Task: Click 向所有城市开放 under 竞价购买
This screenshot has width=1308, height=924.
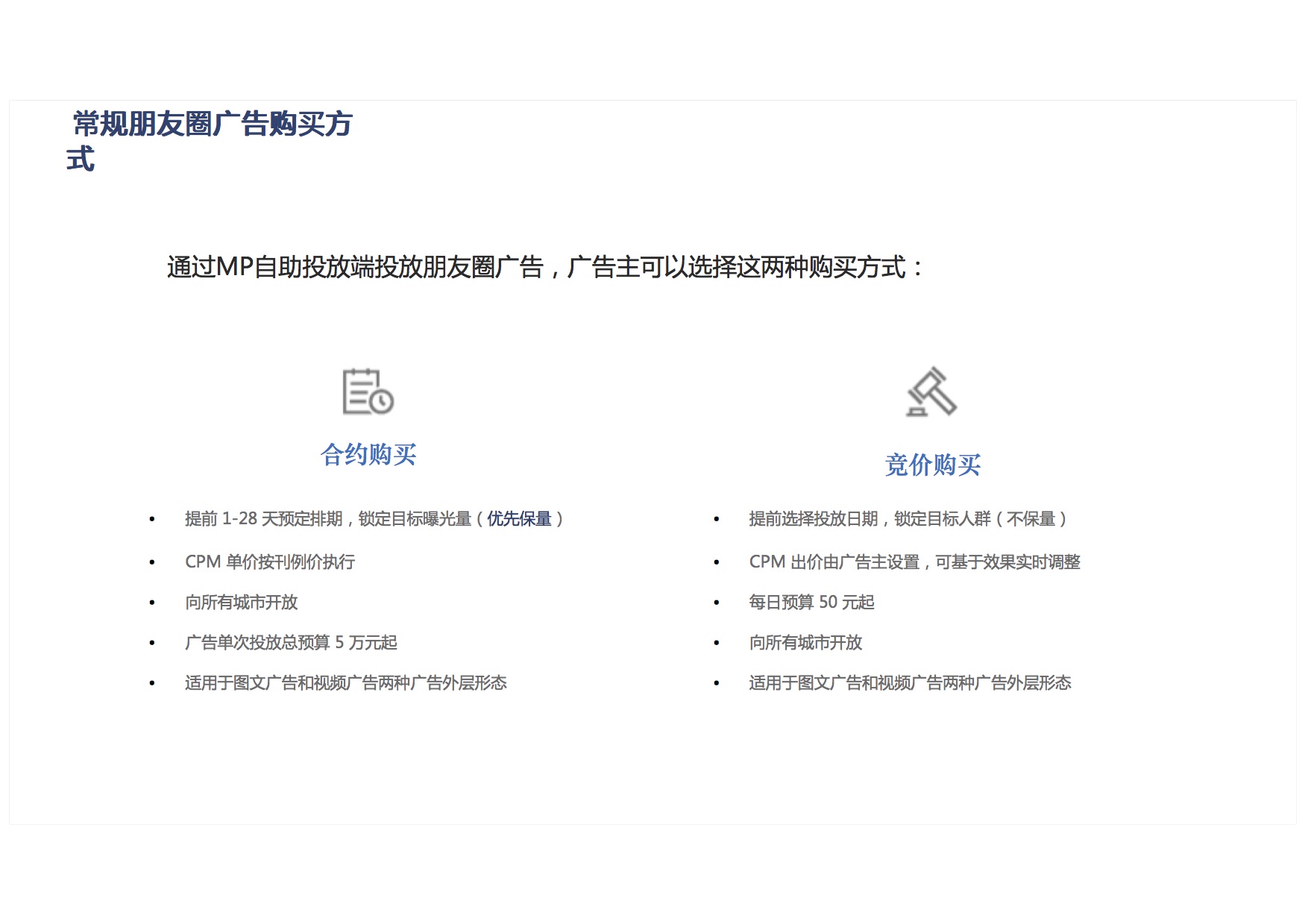Action: pos(805,642)
